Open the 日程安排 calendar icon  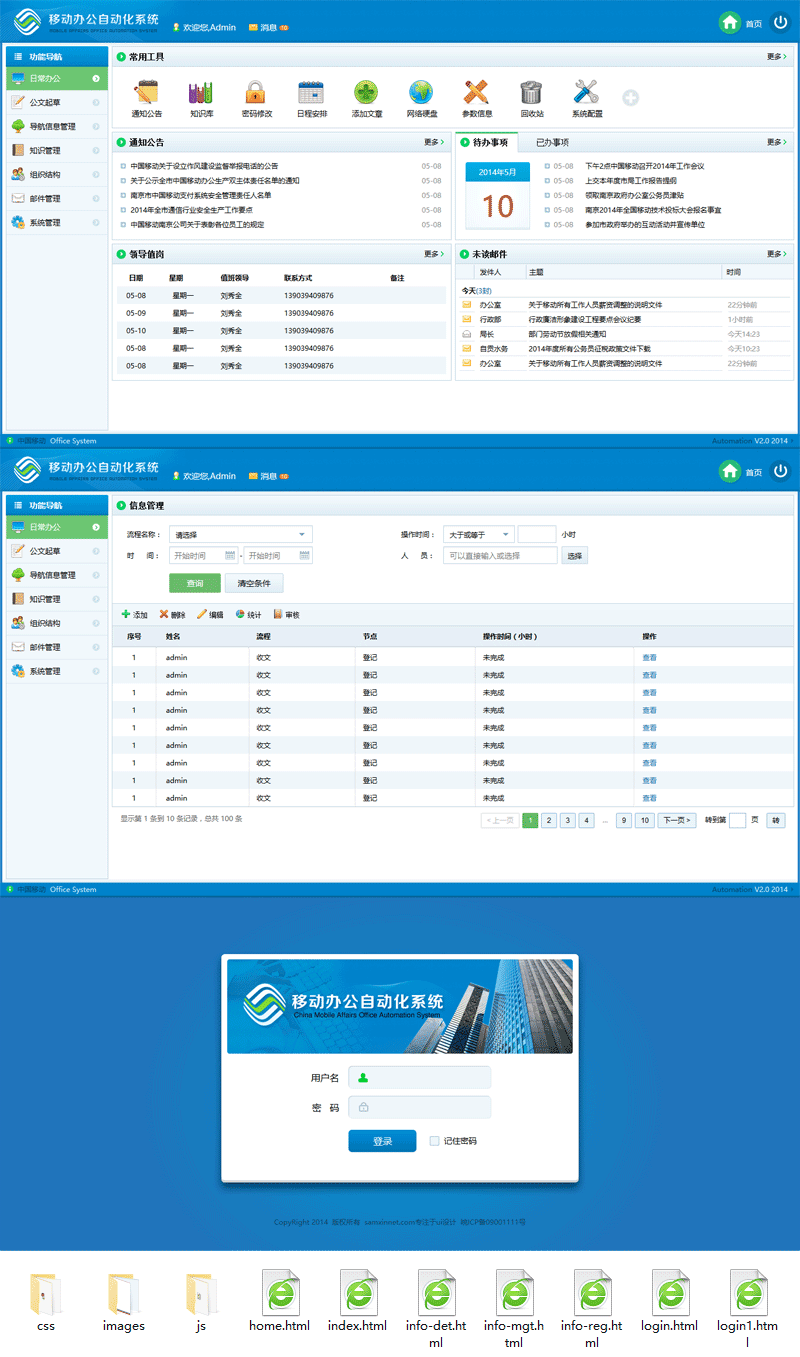[x=311, y=93]
